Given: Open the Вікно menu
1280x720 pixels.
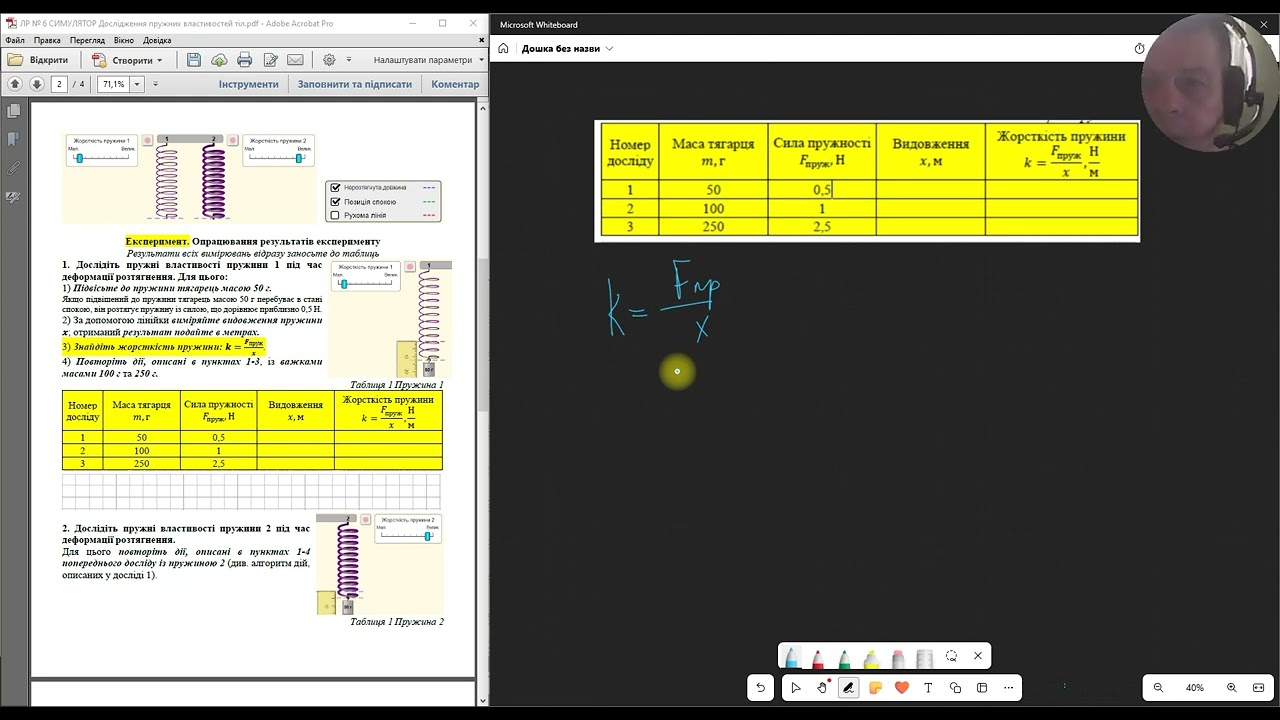Looking at the screenshot, I should [124, 40].
